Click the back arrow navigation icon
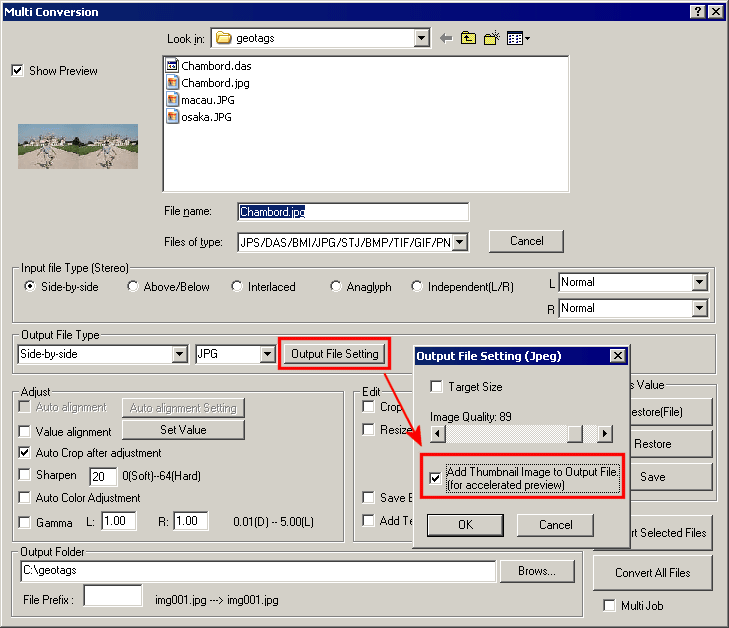This screenshot has height=628, width=729. pos(446,39)
